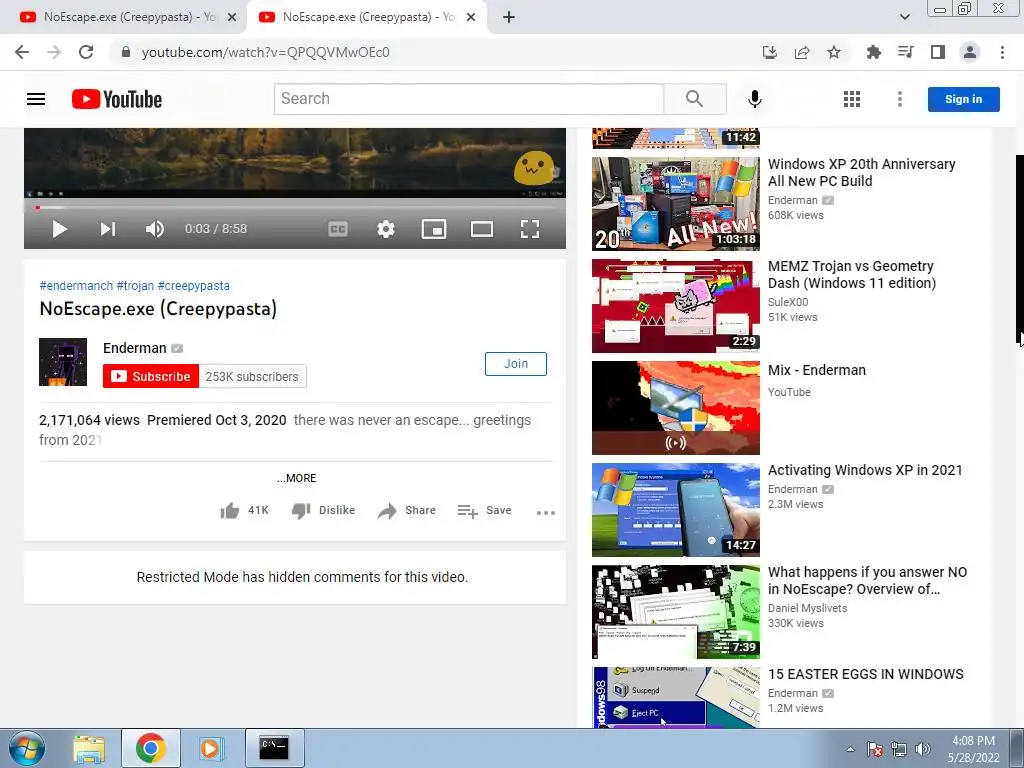Open video player settings gear

(386, 229)
